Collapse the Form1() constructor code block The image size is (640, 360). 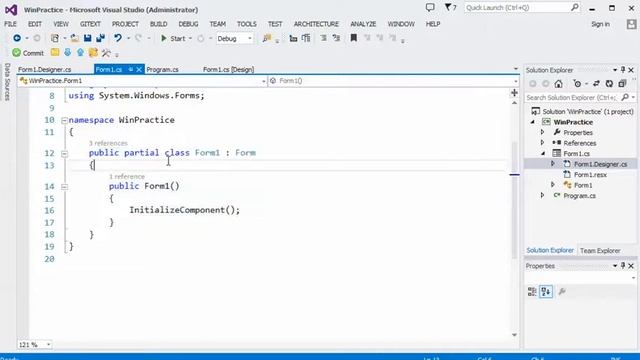coord(64,187)
